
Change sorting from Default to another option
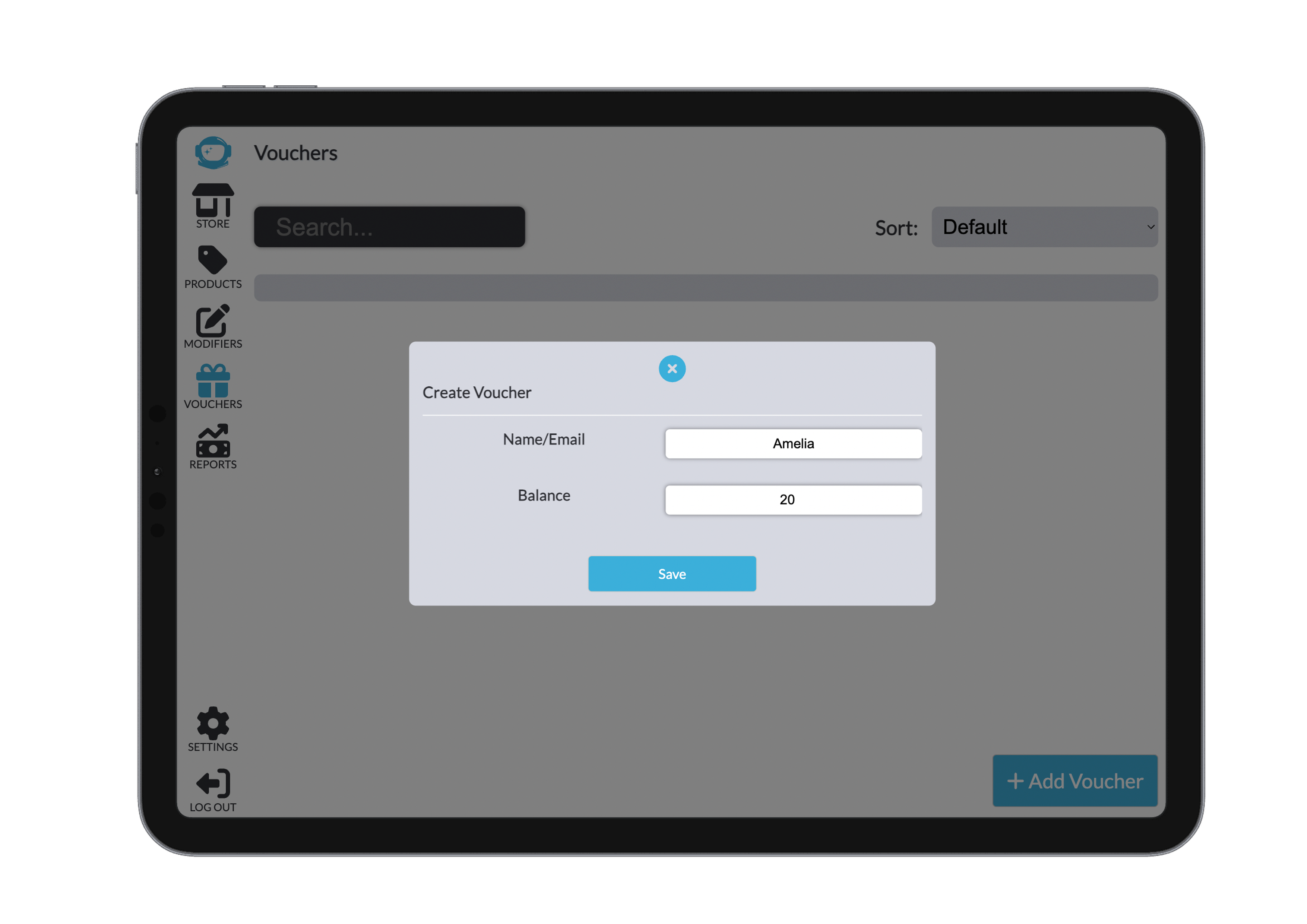[1044, 227]
